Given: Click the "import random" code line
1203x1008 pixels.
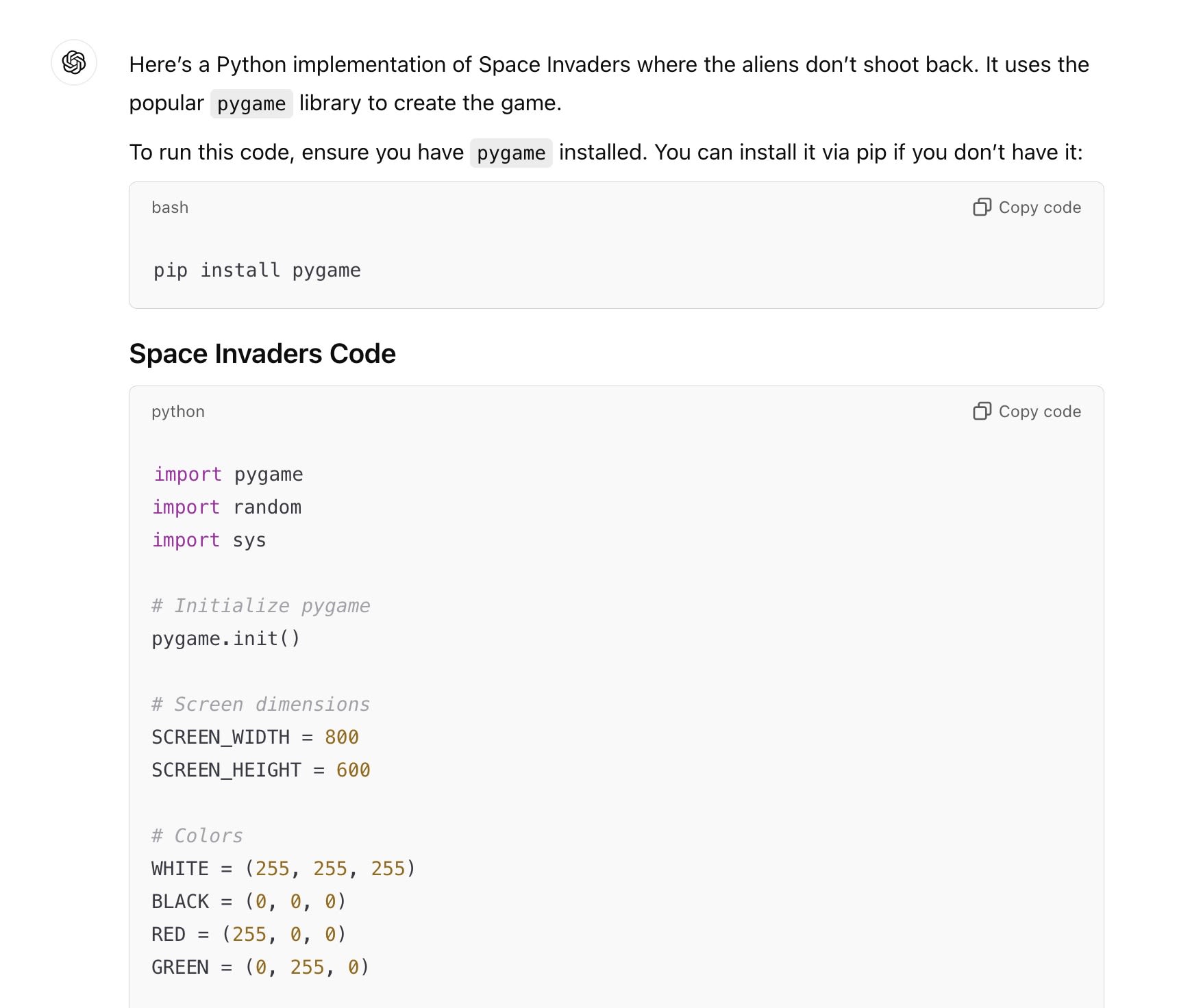Looking at the screenshot, I should click(x=227, y=507).
